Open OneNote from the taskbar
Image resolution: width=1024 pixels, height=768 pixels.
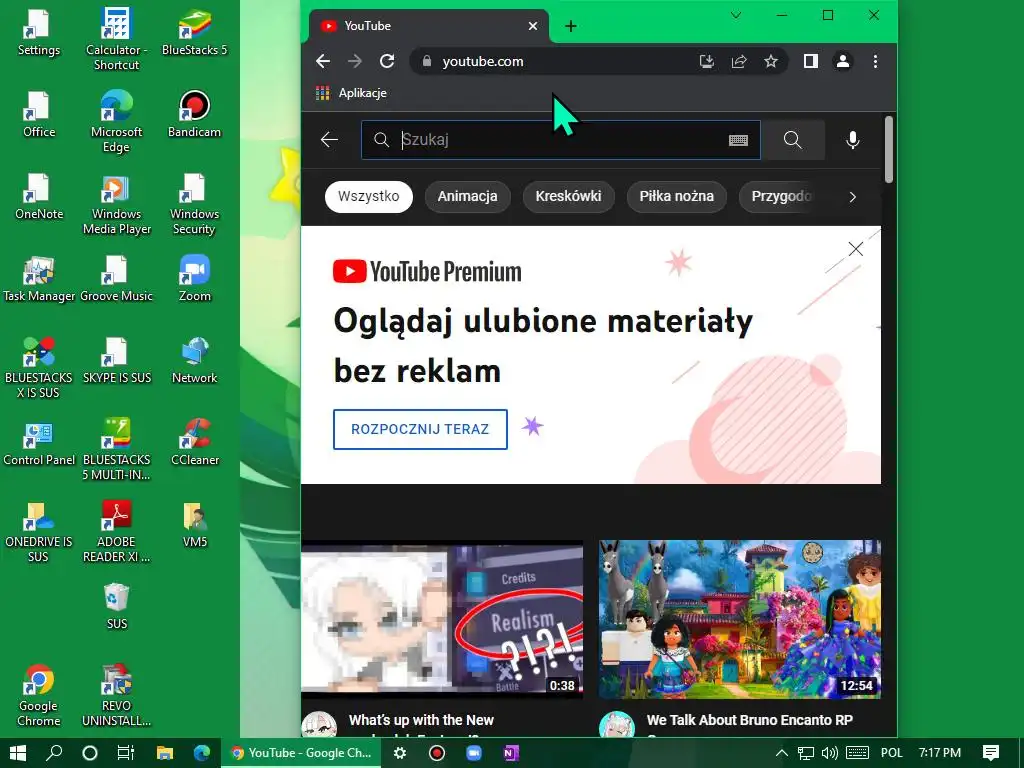[x=511, y=753]
